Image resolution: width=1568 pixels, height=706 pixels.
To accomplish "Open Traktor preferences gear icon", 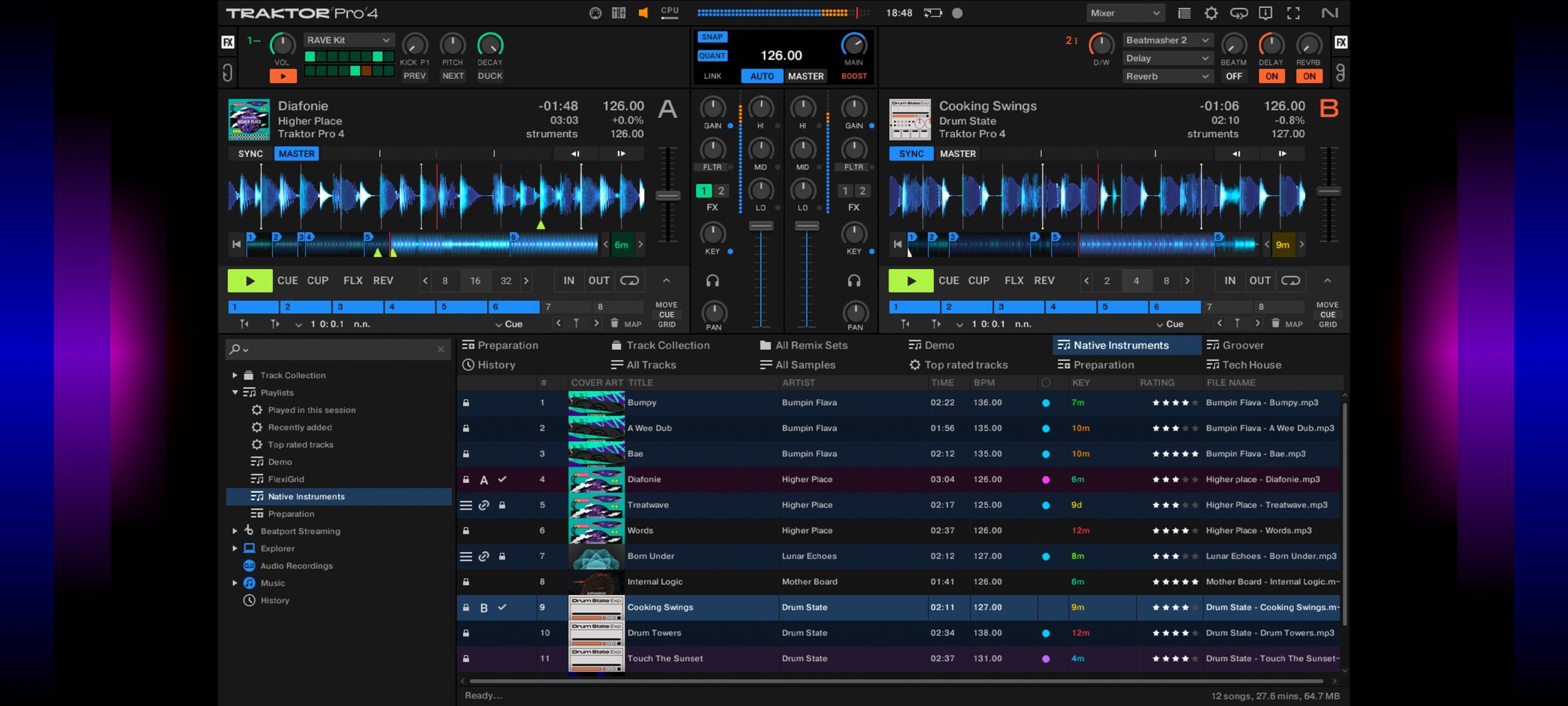I will click(1211, 13).
